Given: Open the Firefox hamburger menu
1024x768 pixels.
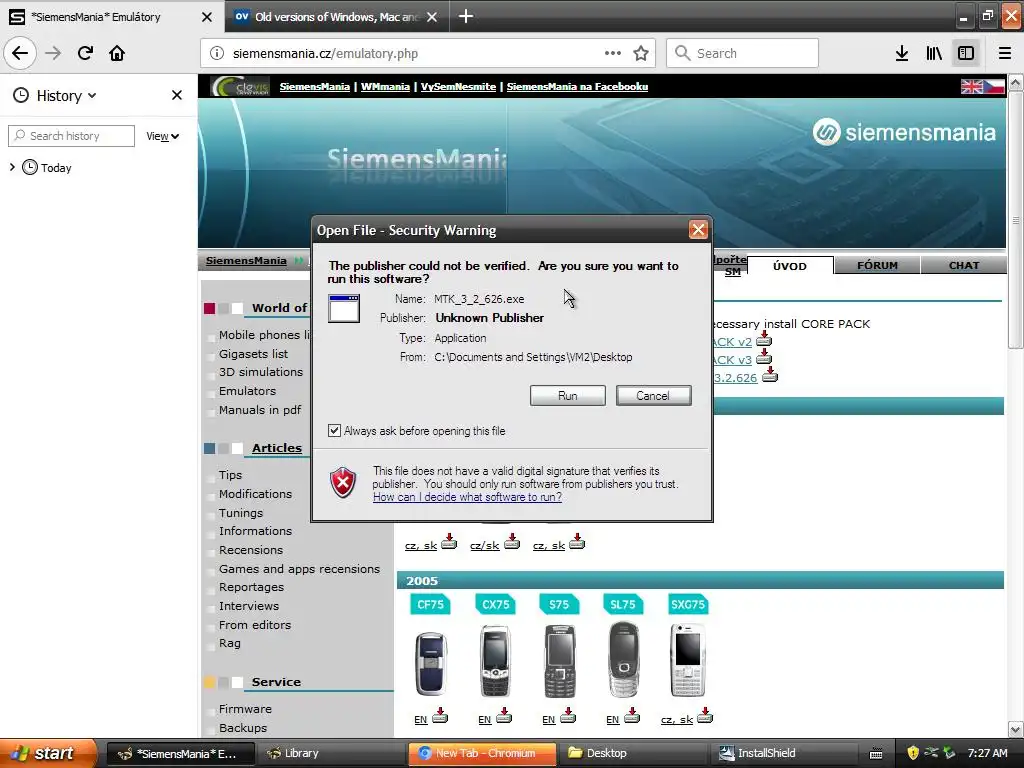Looking at the screenshot, I should (x=1005, y=53).
